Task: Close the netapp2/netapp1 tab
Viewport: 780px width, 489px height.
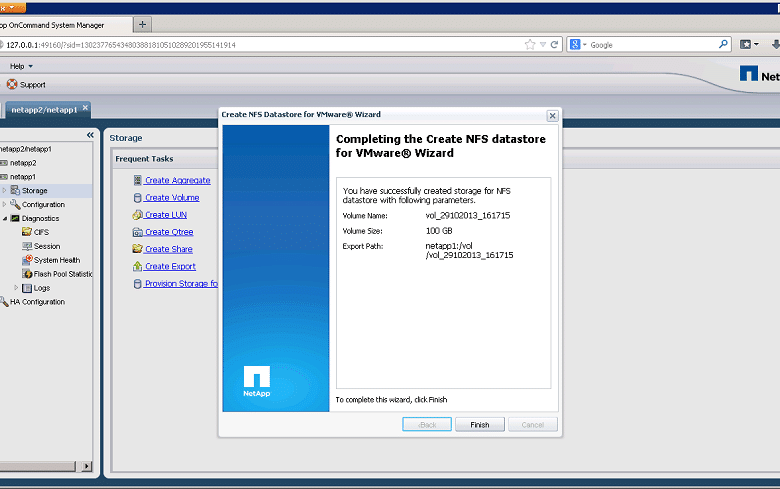Action: point(86,107)
